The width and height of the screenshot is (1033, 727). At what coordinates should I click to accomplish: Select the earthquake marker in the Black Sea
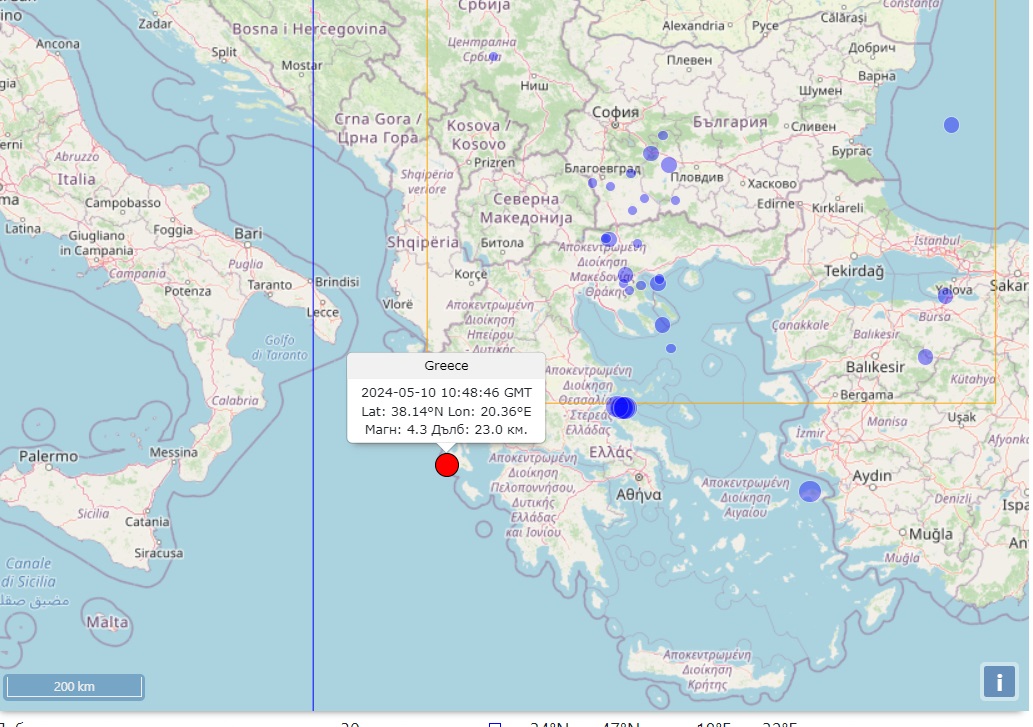point(951,125)
